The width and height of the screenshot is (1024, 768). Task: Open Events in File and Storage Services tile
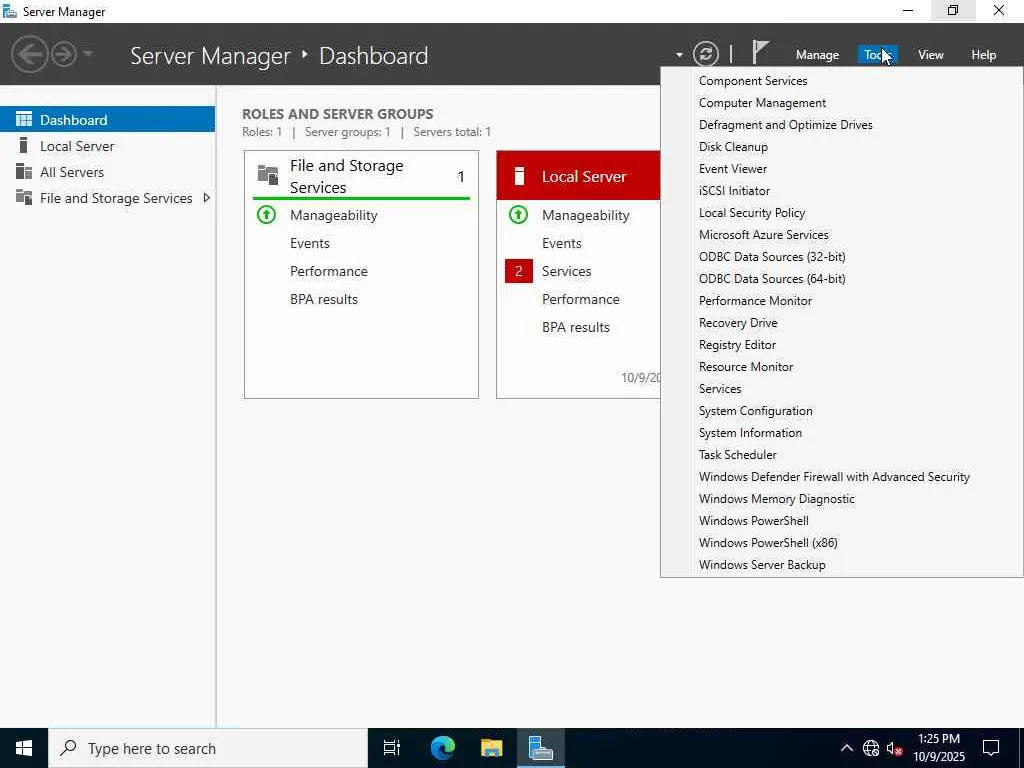310,243
